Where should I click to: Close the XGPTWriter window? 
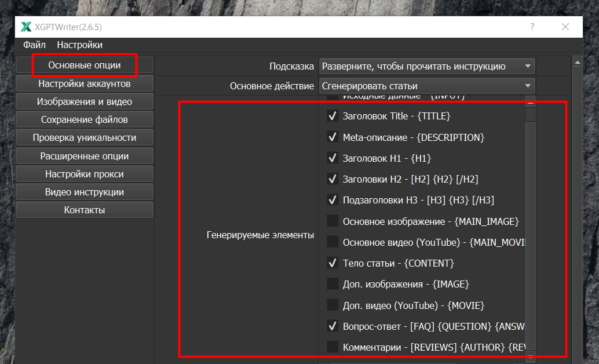click(x=565, y=27)
